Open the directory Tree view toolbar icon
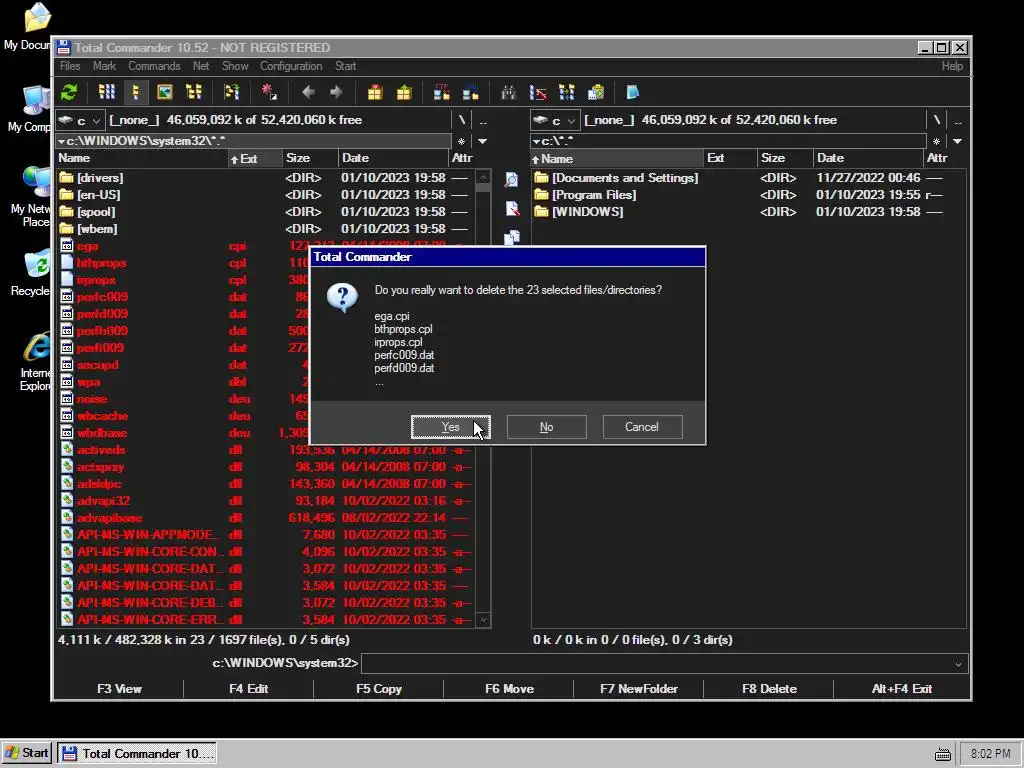1024x768 pixels. (x=193, y=92)
